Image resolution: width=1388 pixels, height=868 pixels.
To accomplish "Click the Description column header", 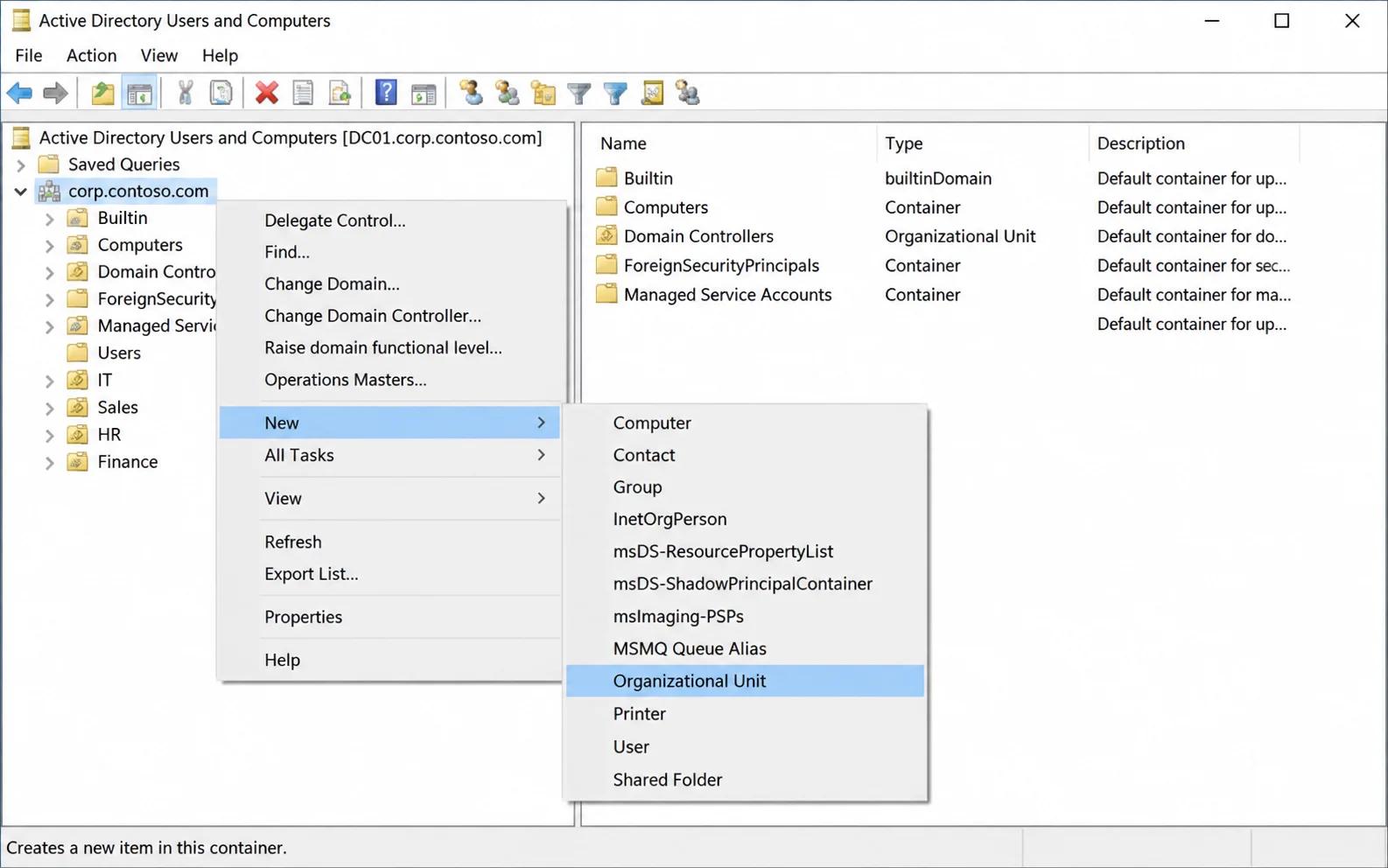I will pos(1194,143).
